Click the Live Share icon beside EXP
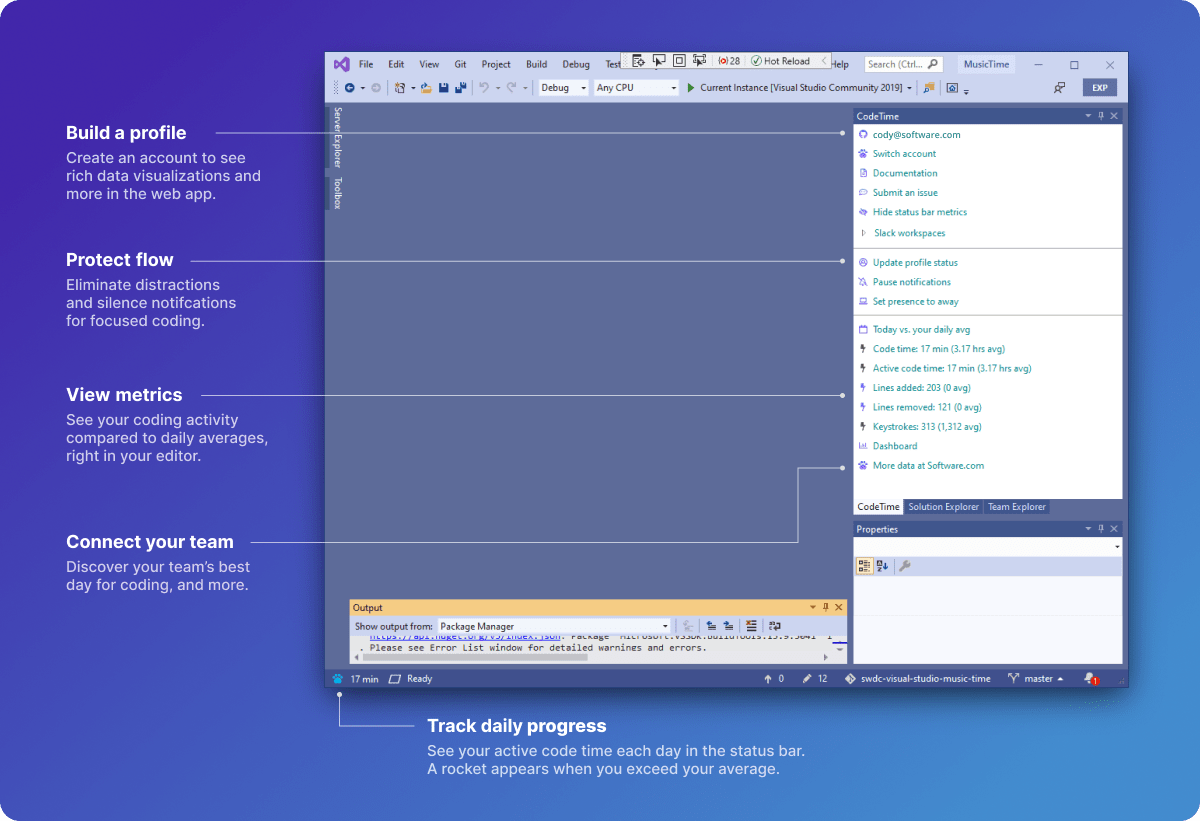 pos(1059,88)
